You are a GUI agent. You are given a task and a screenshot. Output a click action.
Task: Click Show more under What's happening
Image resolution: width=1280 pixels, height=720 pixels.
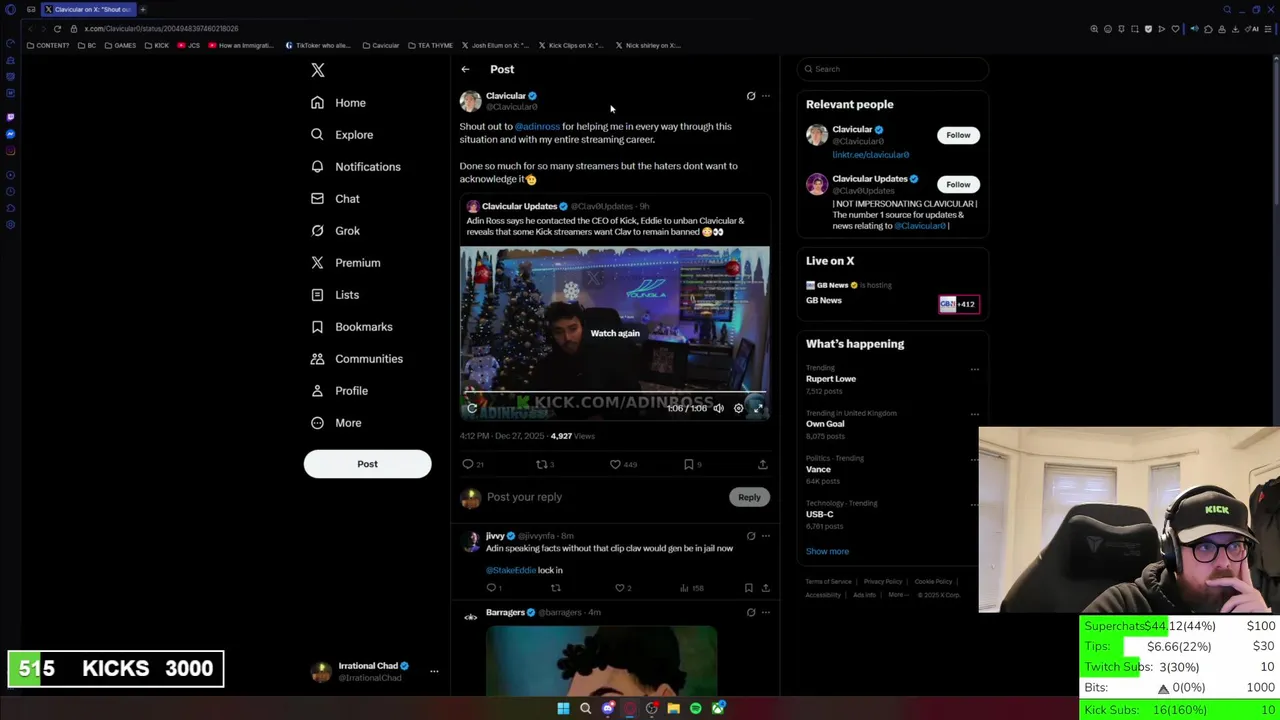pos(827,551)
